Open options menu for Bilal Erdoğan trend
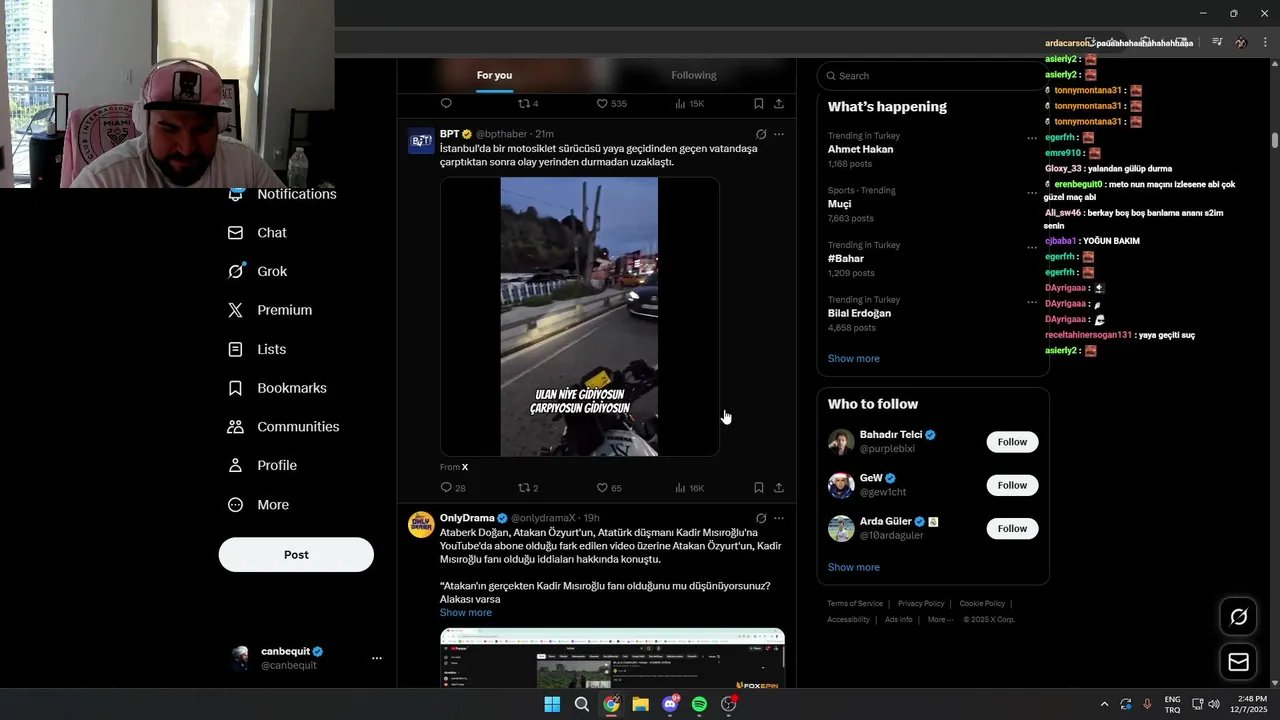 click(1032, 302)
